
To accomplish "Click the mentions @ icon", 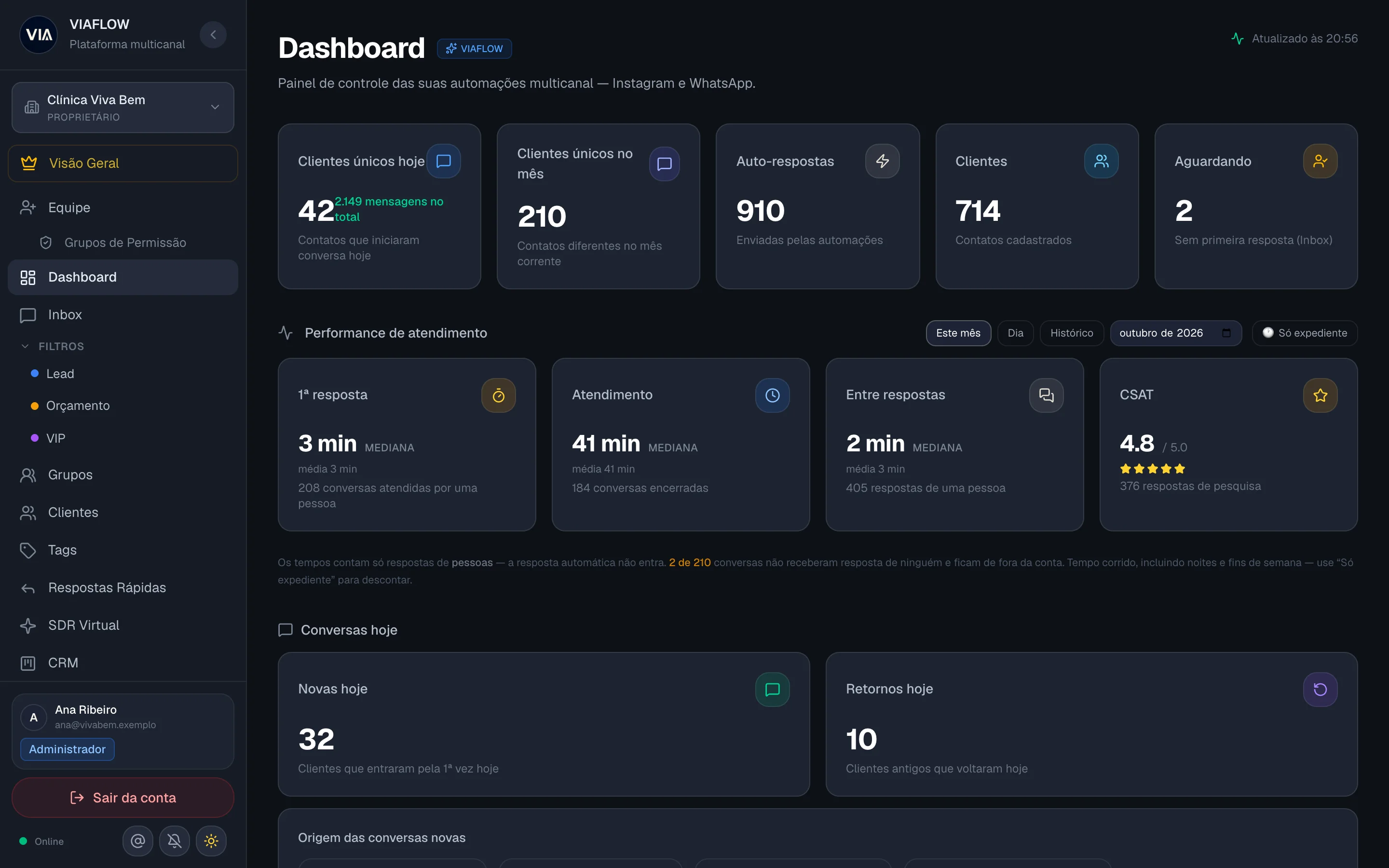I will [x=138, y=841].
